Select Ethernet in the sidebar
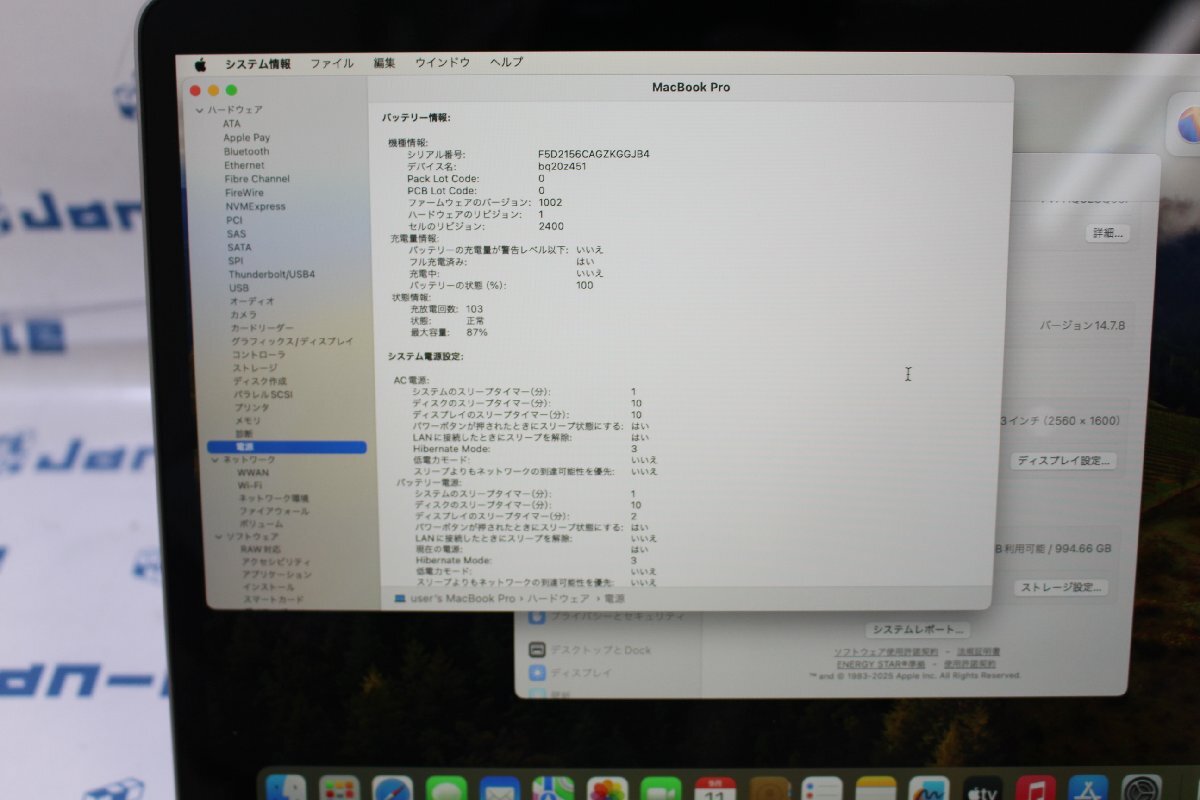 [x=244, y=166]
